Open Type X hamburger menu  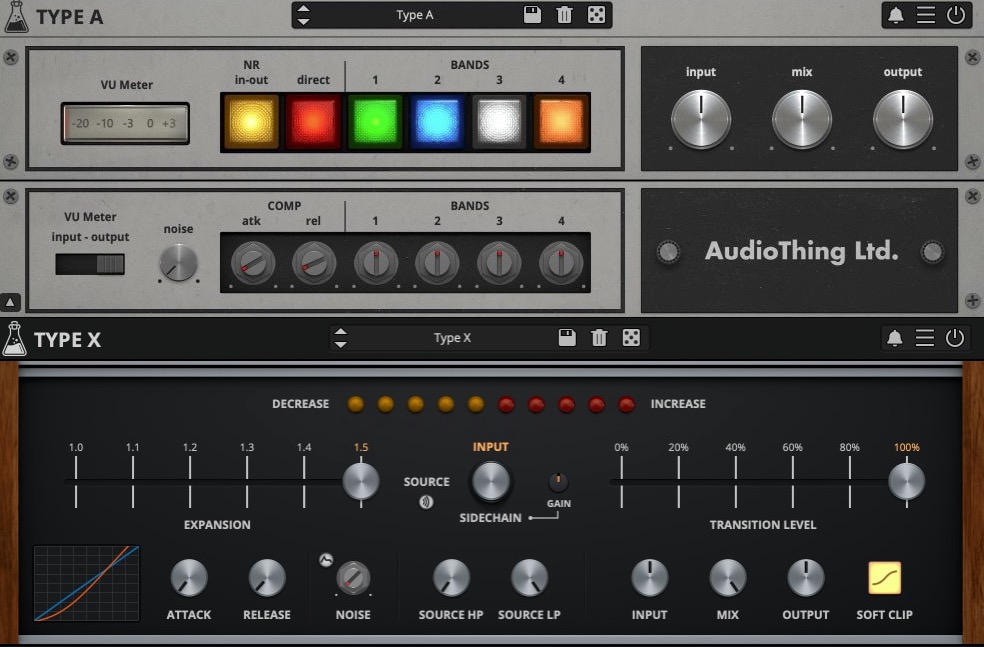coord(924,338)
